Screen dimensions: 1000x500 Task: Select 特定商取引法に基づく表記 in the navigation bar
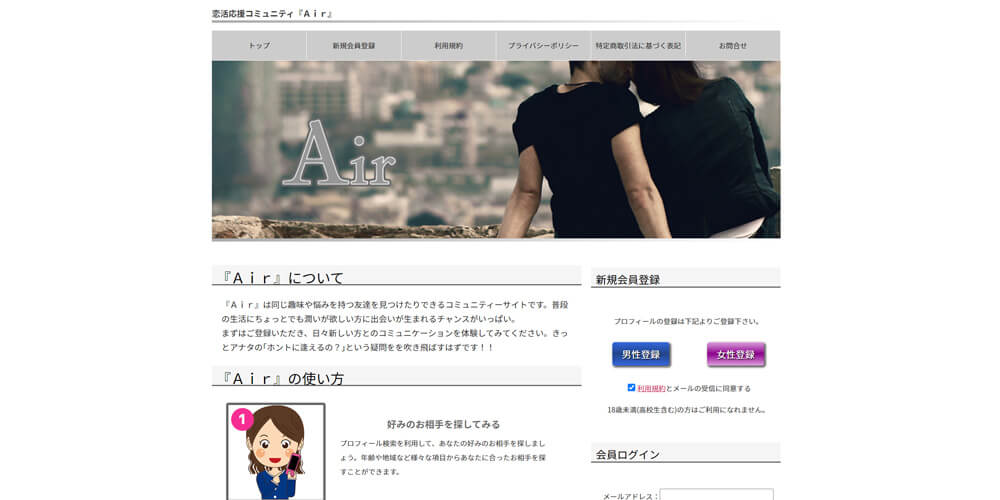pyautogui.click(x=638, y=46)
